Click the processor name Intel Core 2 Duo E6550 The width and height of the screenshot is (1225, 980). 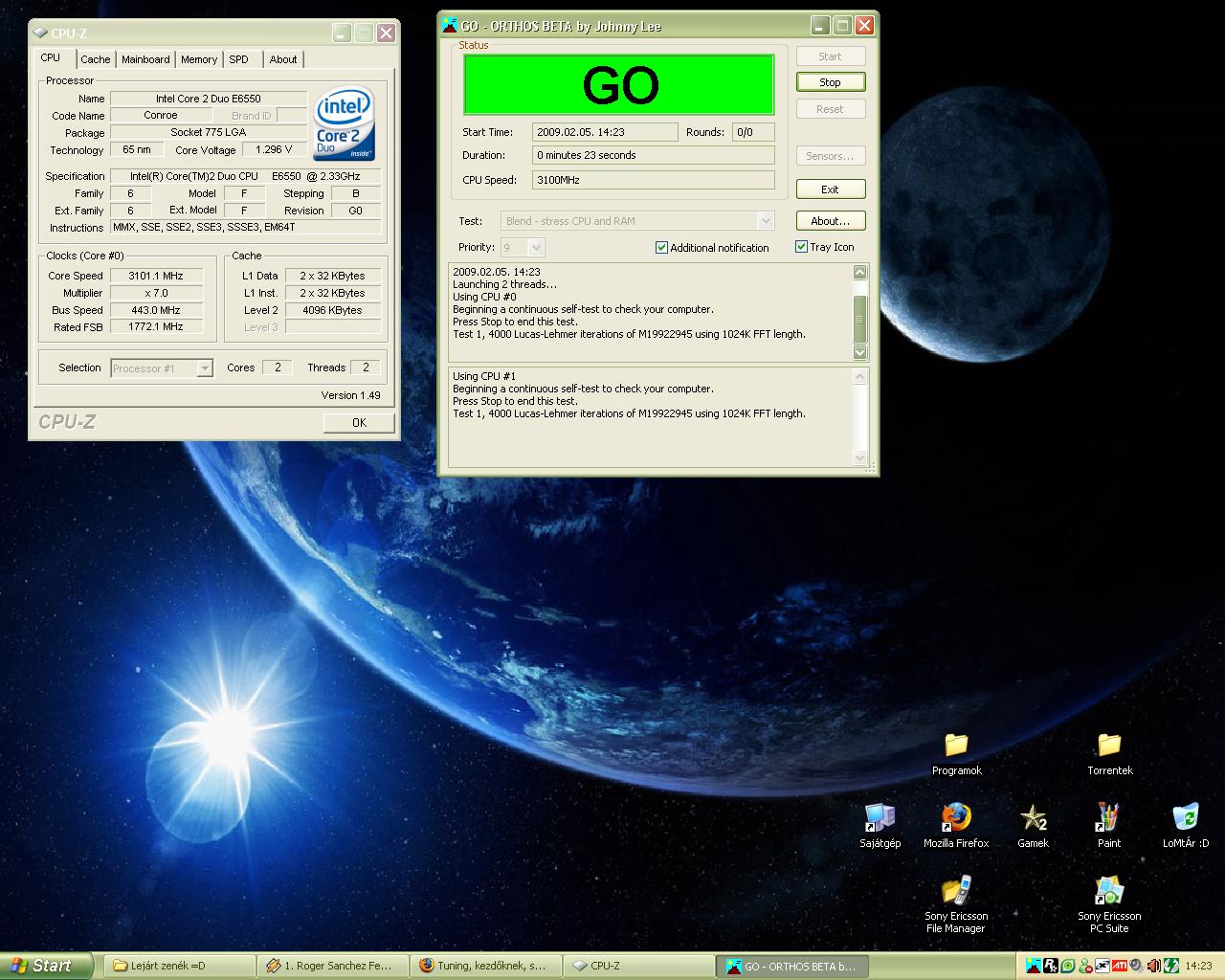coord(209,99)
